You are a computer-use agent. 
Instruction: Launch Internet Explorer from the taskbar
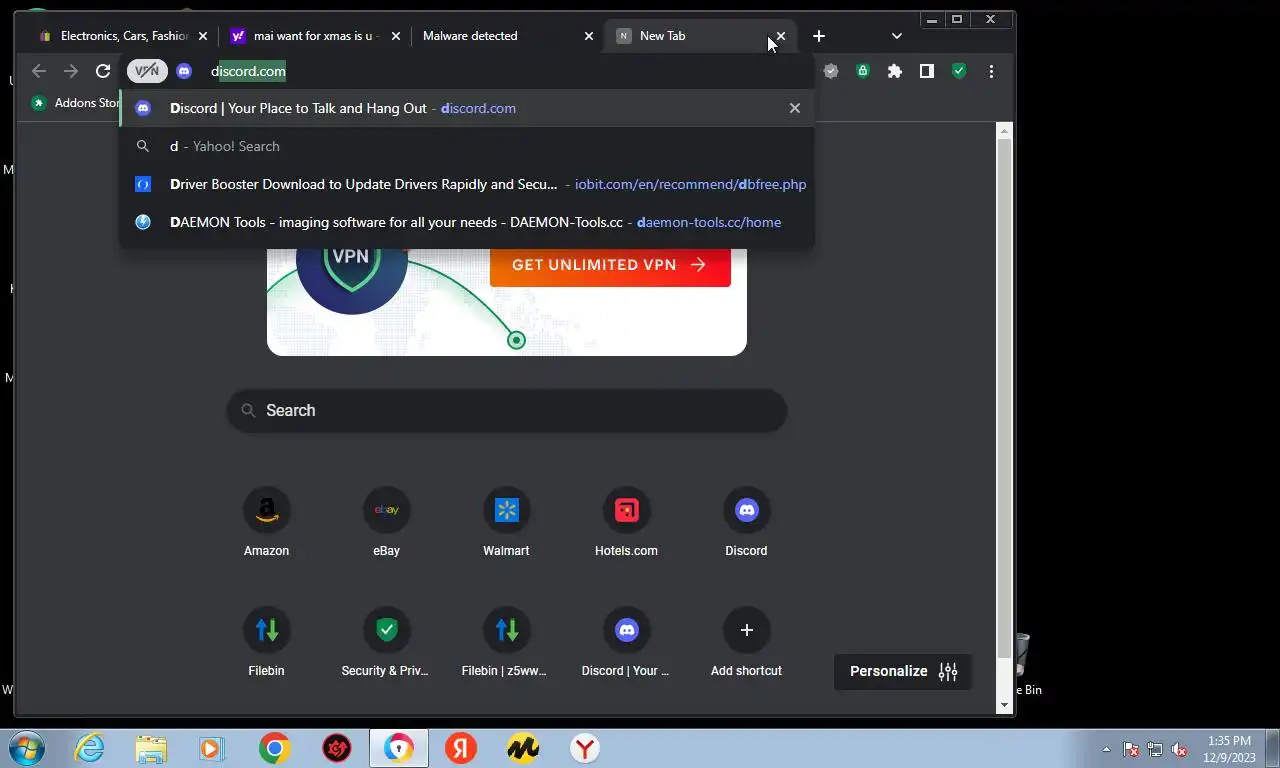(89, 748)
